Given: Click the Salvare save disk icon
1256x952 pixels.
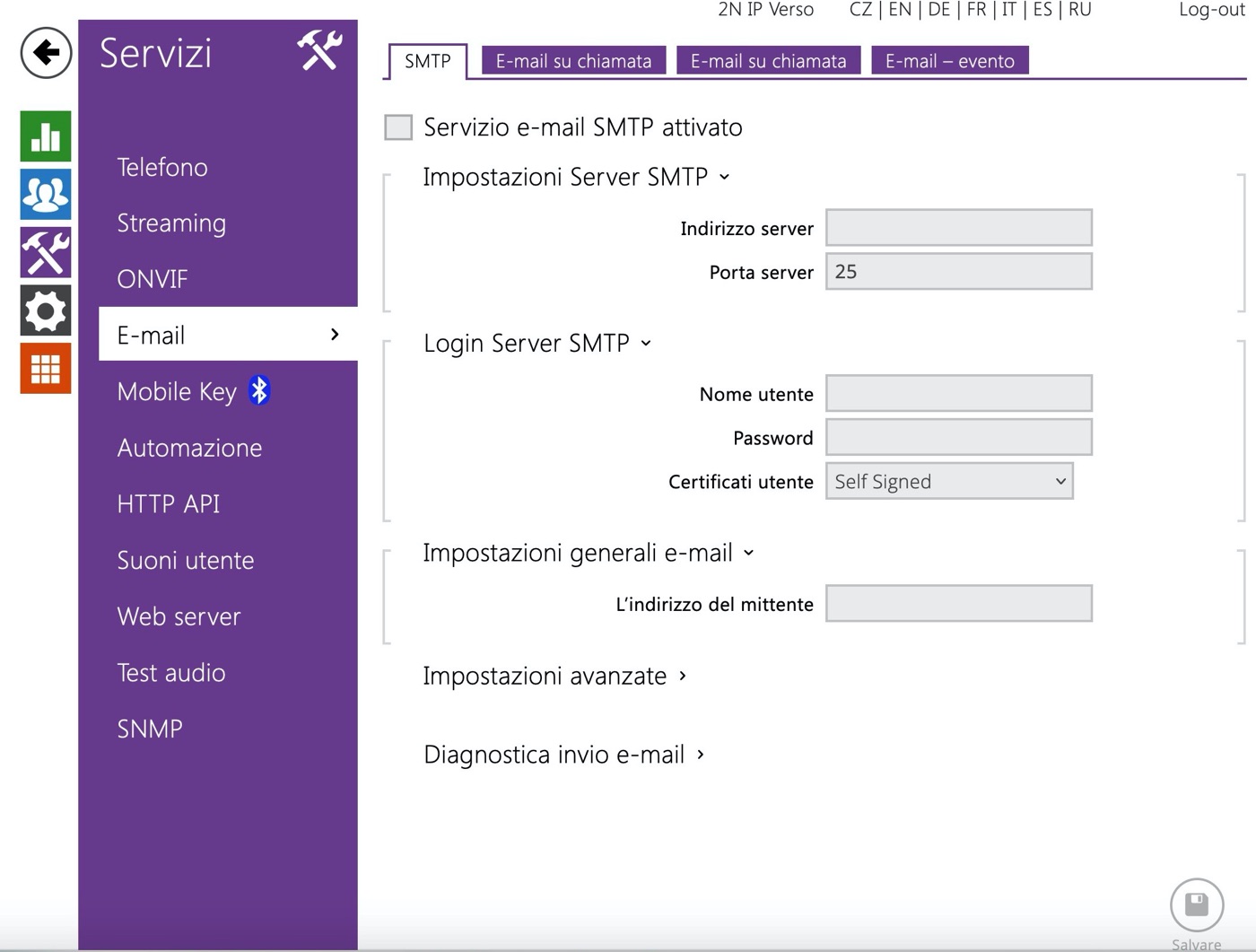Looking at the screenshot, I should 1197,904.
